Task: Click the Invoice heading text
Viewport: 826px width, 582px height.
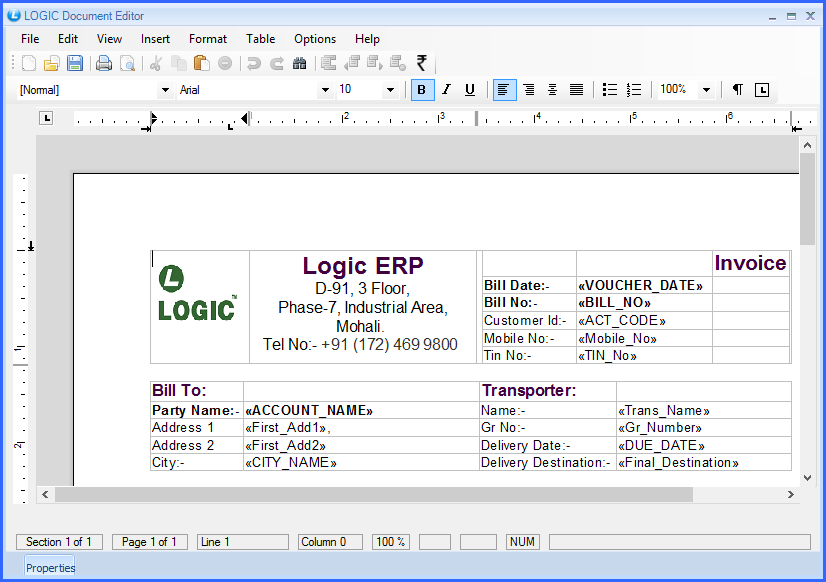Action: tap(750, 263)
